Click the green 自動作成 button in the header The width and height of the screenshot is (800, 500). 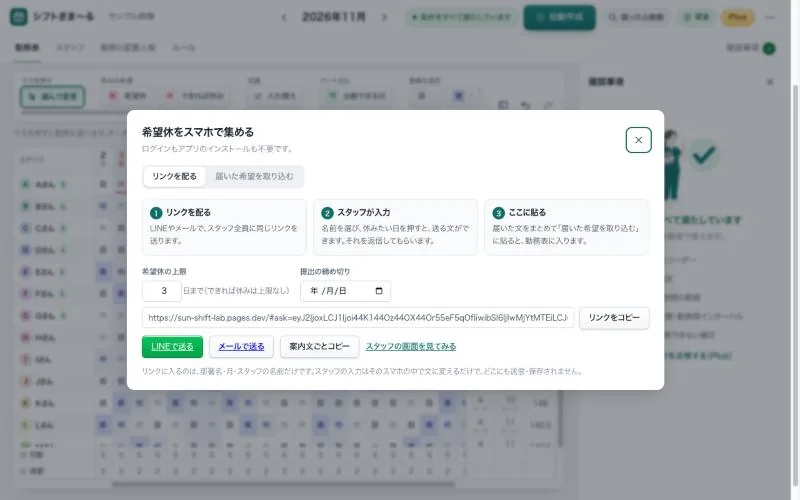(x=559, y=17)
